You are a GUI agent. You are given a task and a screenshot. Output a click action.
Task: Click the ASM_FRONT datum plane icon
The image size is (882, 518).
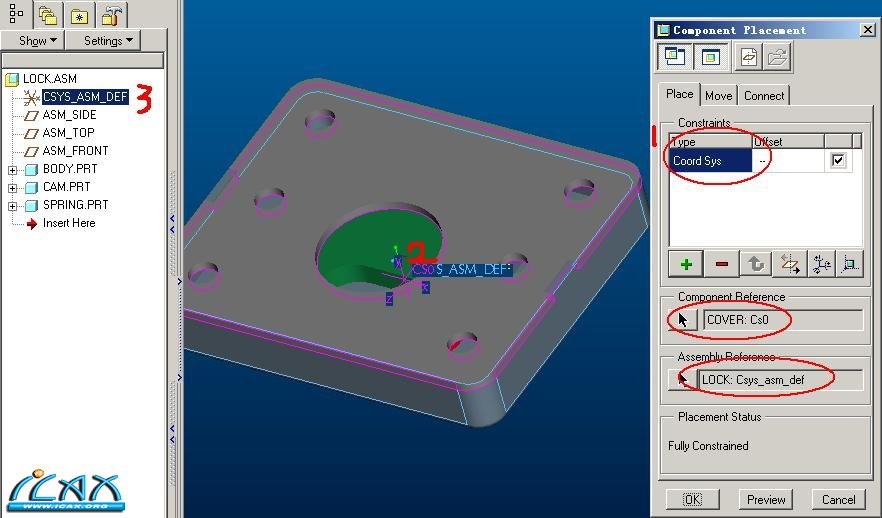[32, 151]
